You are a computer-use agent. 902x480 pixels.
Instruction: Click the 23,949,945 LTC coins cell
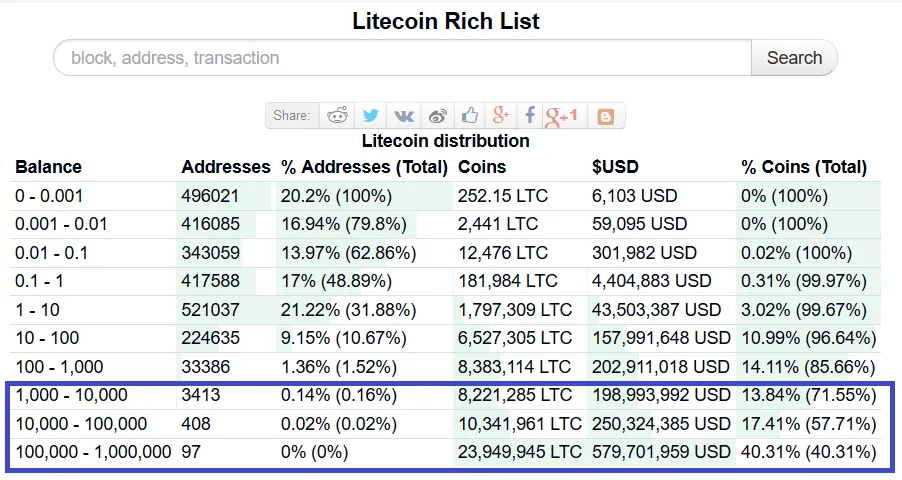tap(520, 452)
